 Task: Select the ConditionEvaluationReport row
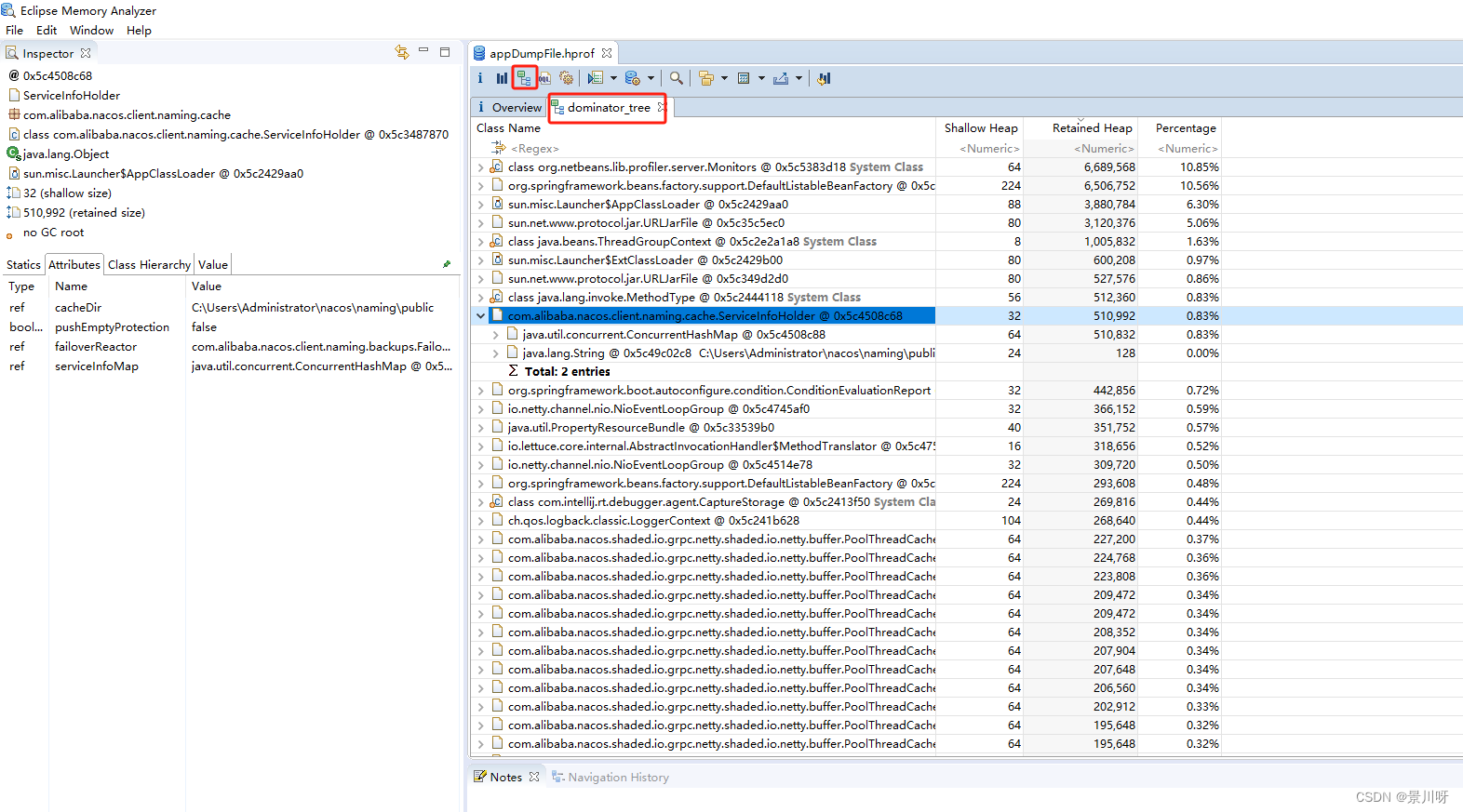click(847, 391)
